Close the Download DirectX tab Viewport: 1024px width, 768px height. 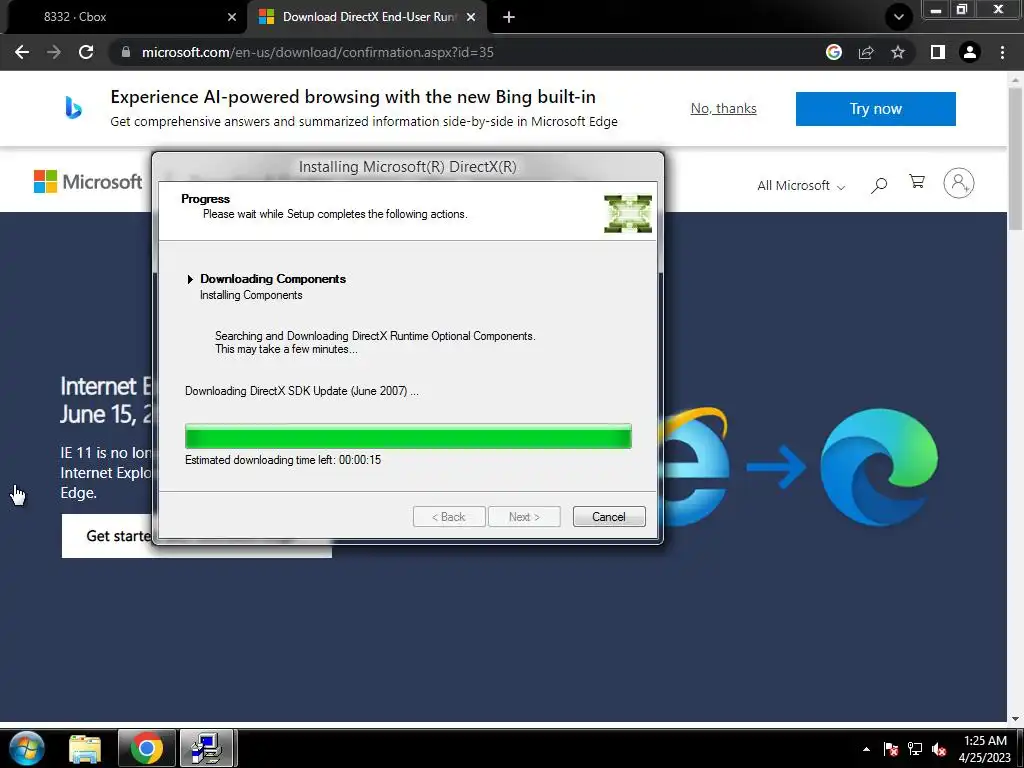470,17
